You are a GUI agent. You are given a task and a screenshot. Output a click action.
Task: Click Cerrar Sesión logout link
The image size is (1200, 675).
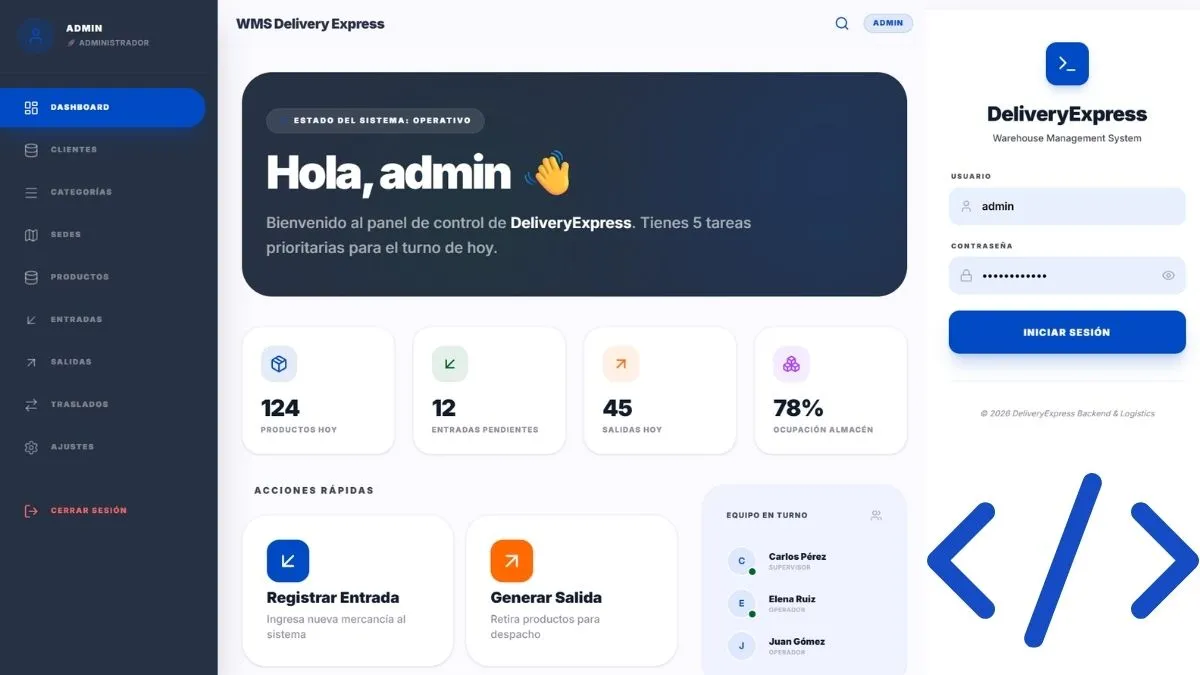[x=76, y=511]
